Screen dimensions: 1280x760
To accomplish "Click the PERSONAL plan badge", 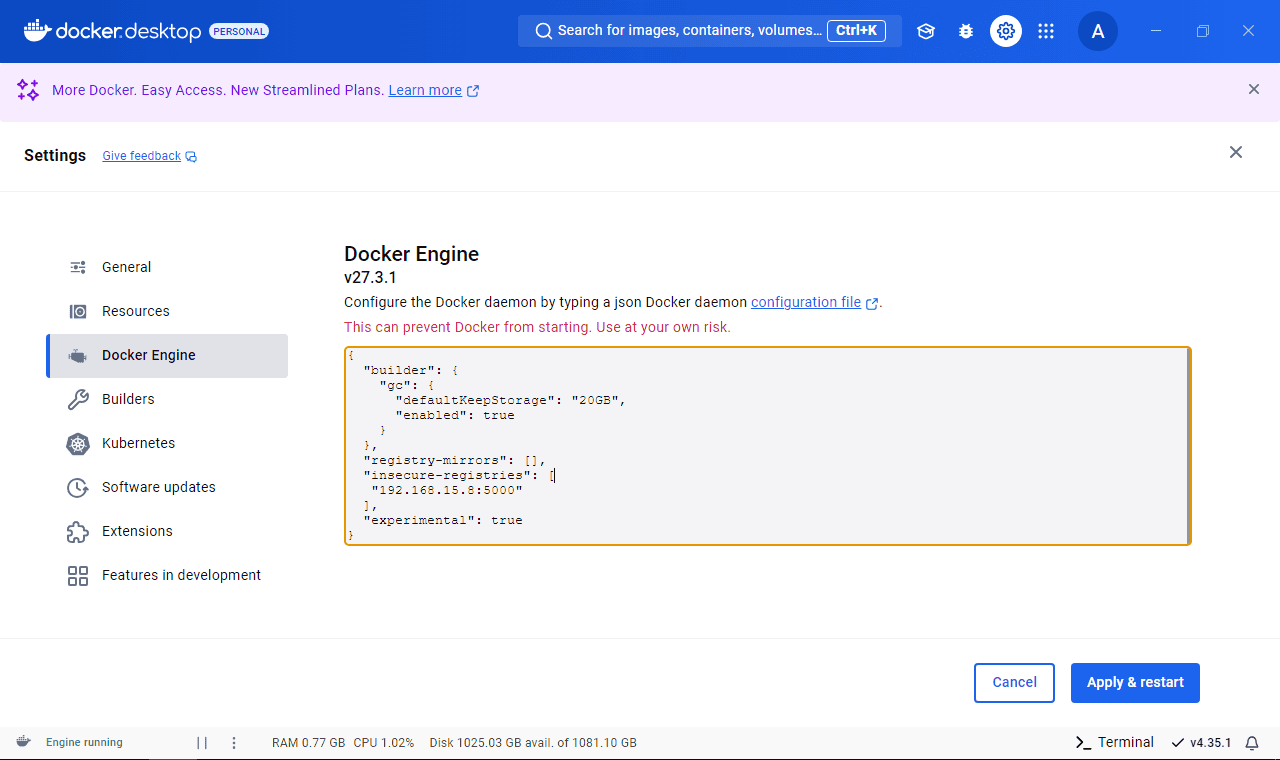I will pos(239,31).
